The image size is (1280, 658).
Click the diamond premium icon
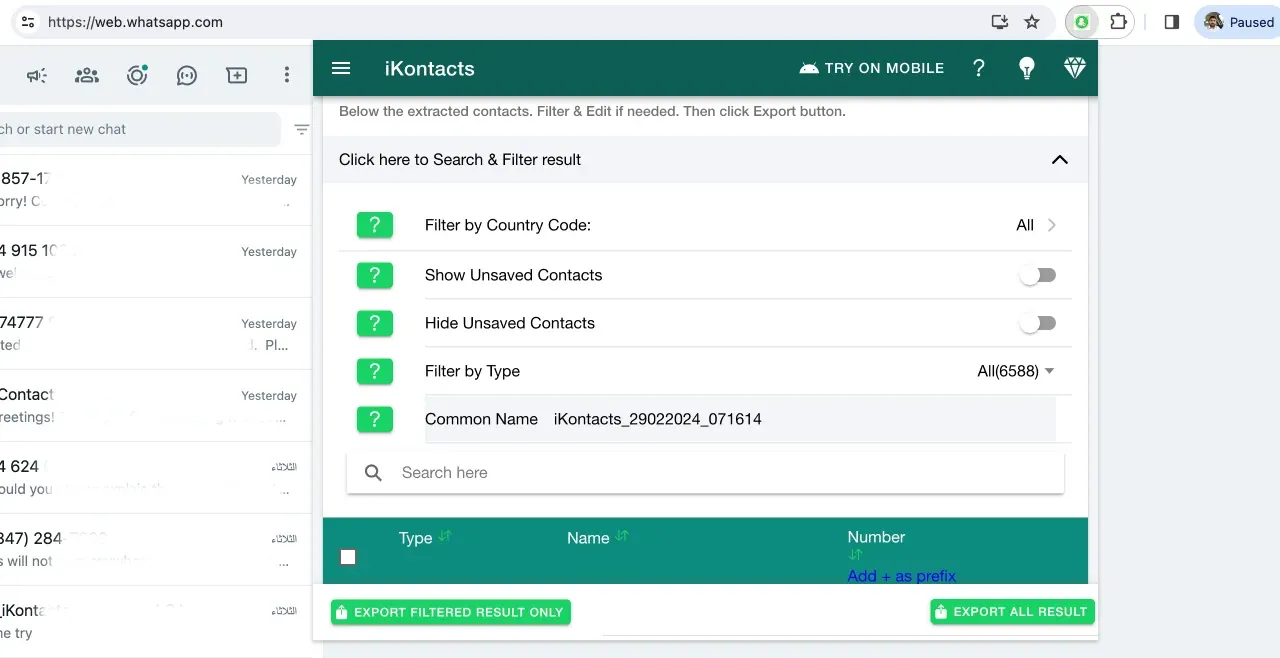pyautogui.click(x=1075, y=68)
